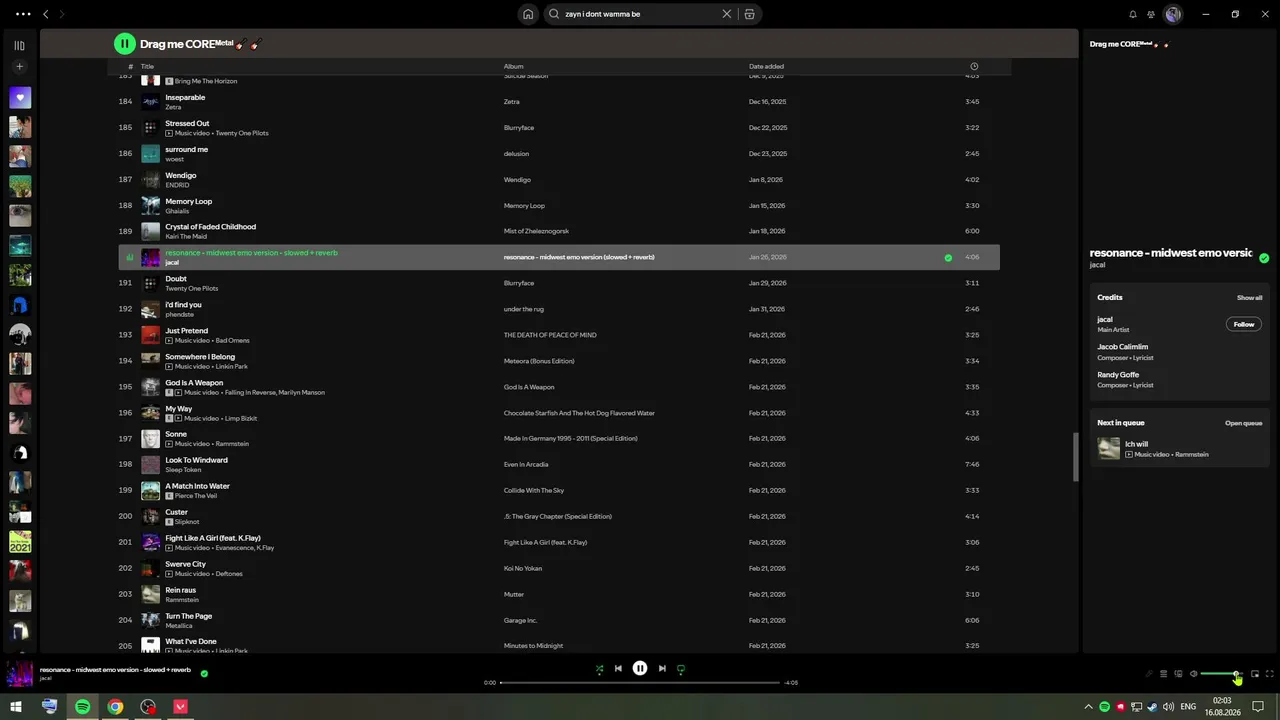1280x720 pixels.
Task: Open the Browse icon beside search
Action: [749, 14]
